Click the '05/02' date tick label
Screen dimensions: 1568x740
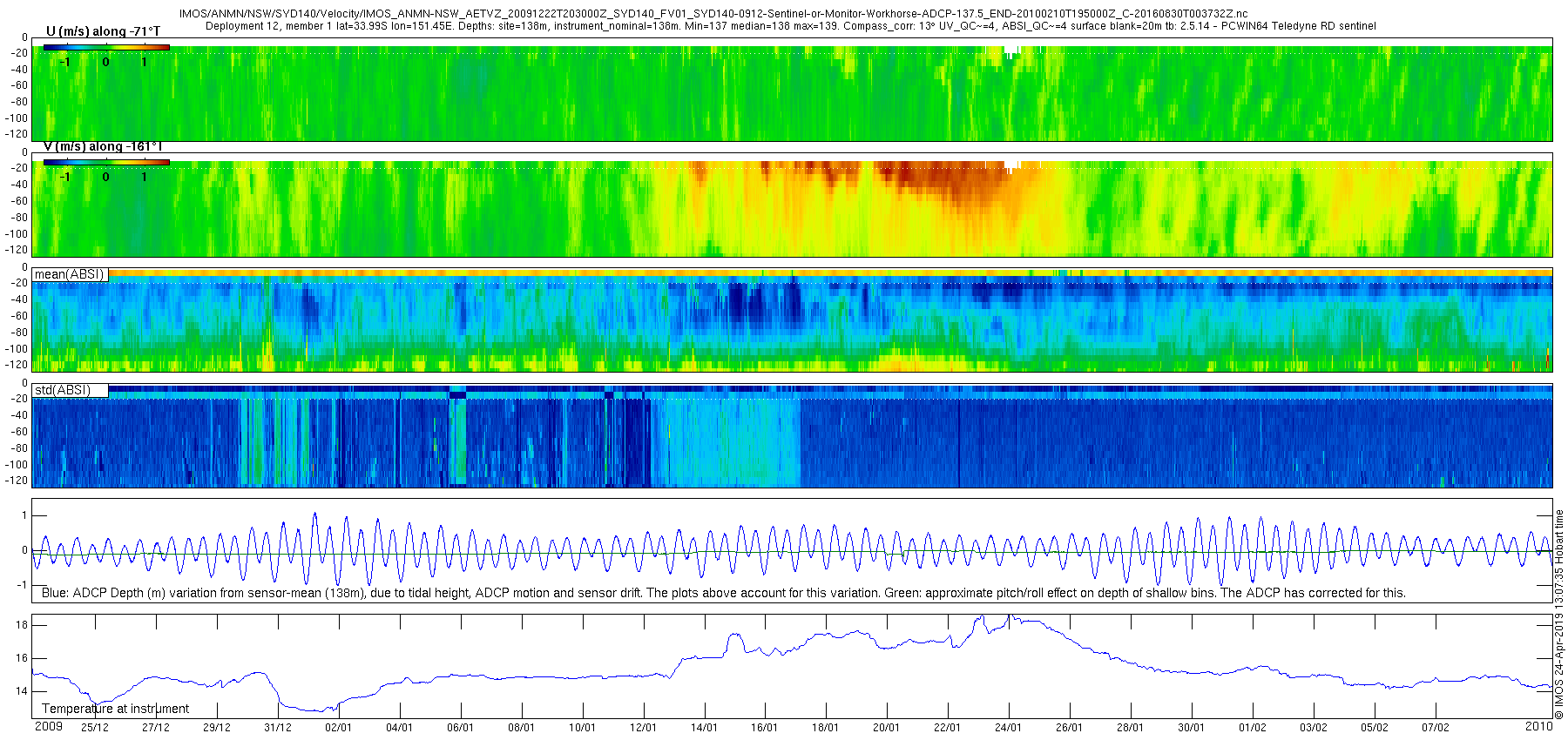click(1375, 728)
